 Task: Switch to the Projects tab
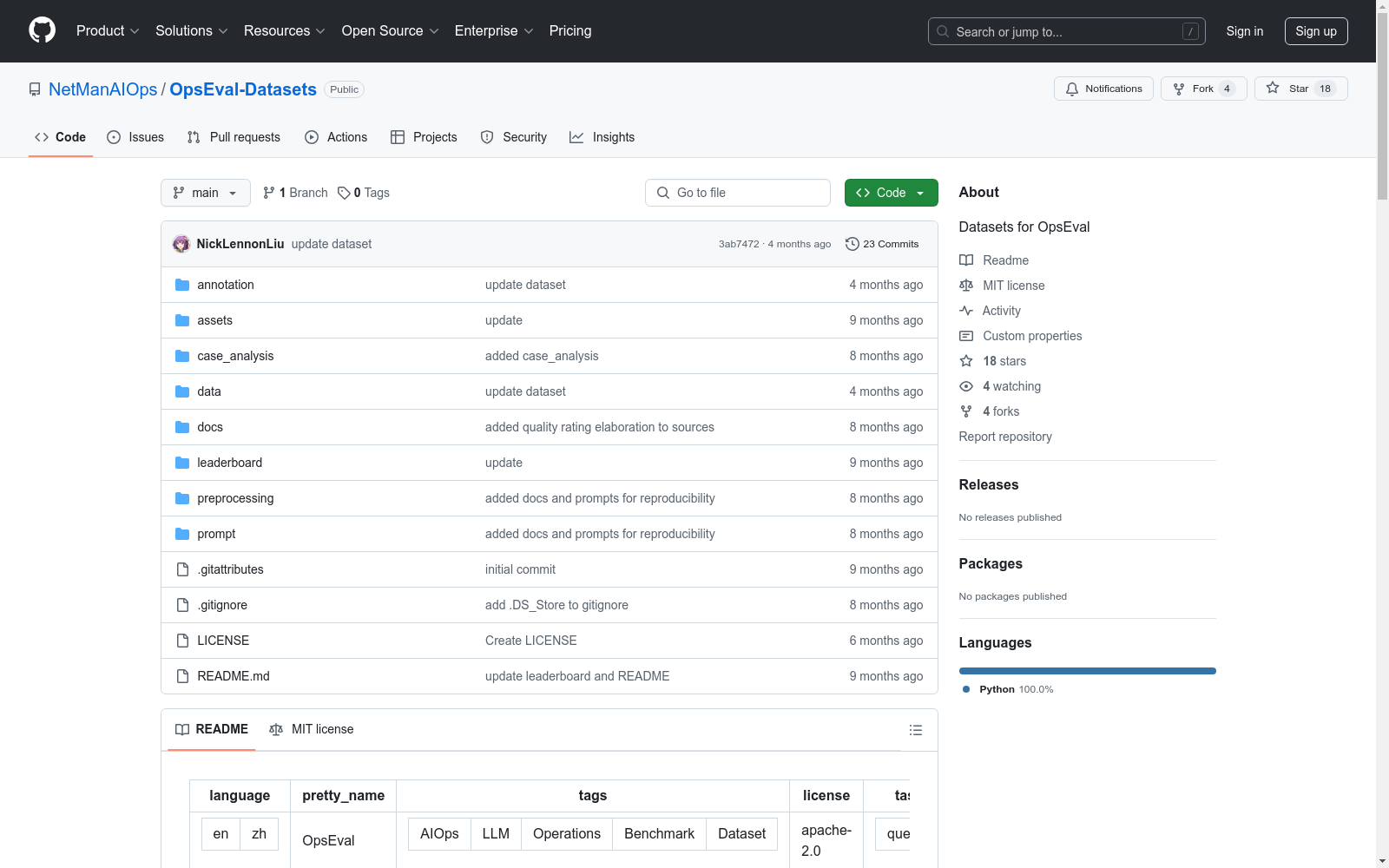pyautogui.click(x=424, y=137)
